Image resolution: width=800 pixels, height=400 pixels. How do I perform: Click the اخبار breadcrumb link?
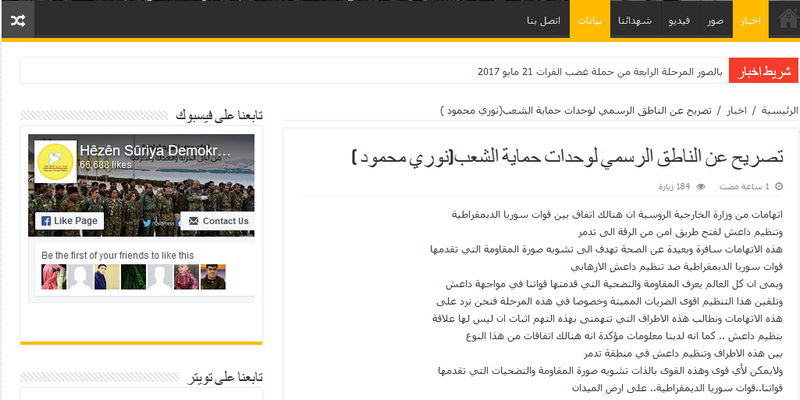pos(737,110)
